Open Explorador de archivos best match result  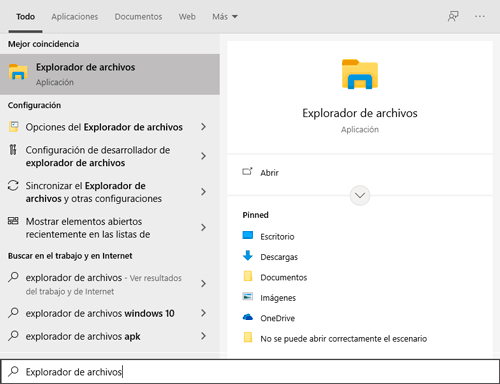click(x=110, y=74)
